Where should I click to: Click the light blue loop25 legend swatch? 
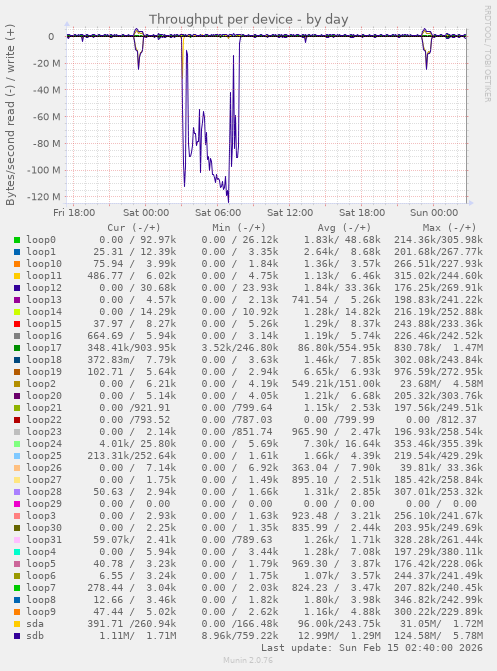pos(17,456)
